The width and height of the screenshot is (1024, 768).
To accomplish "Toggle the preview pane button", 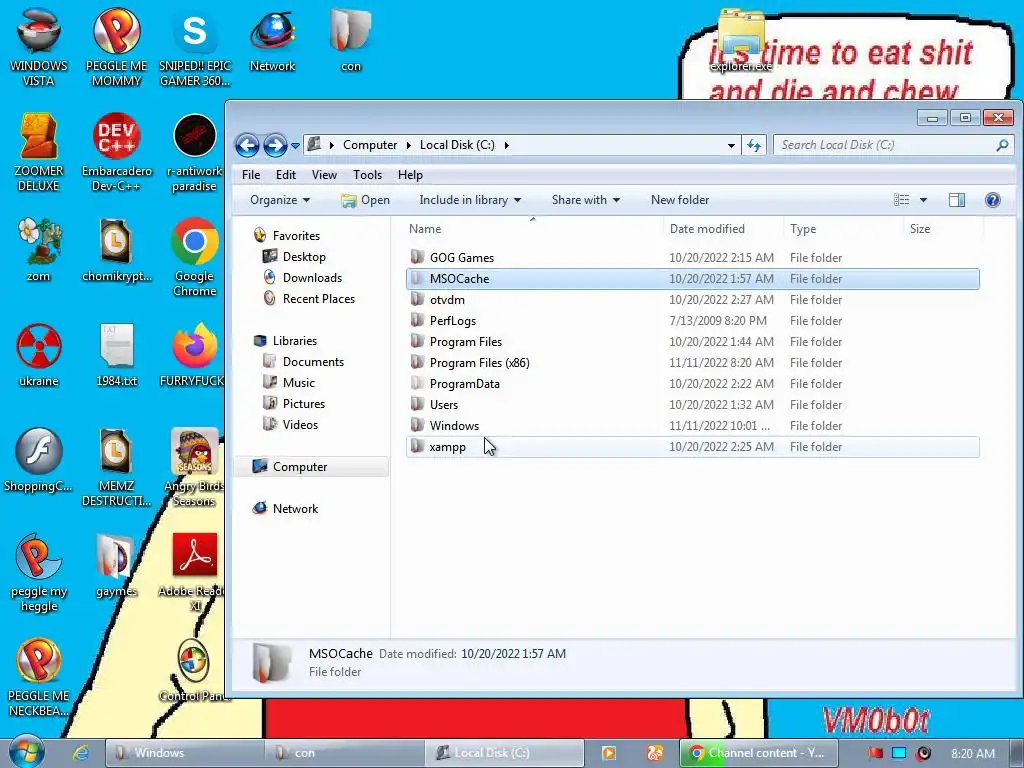I will coord(957,200).
